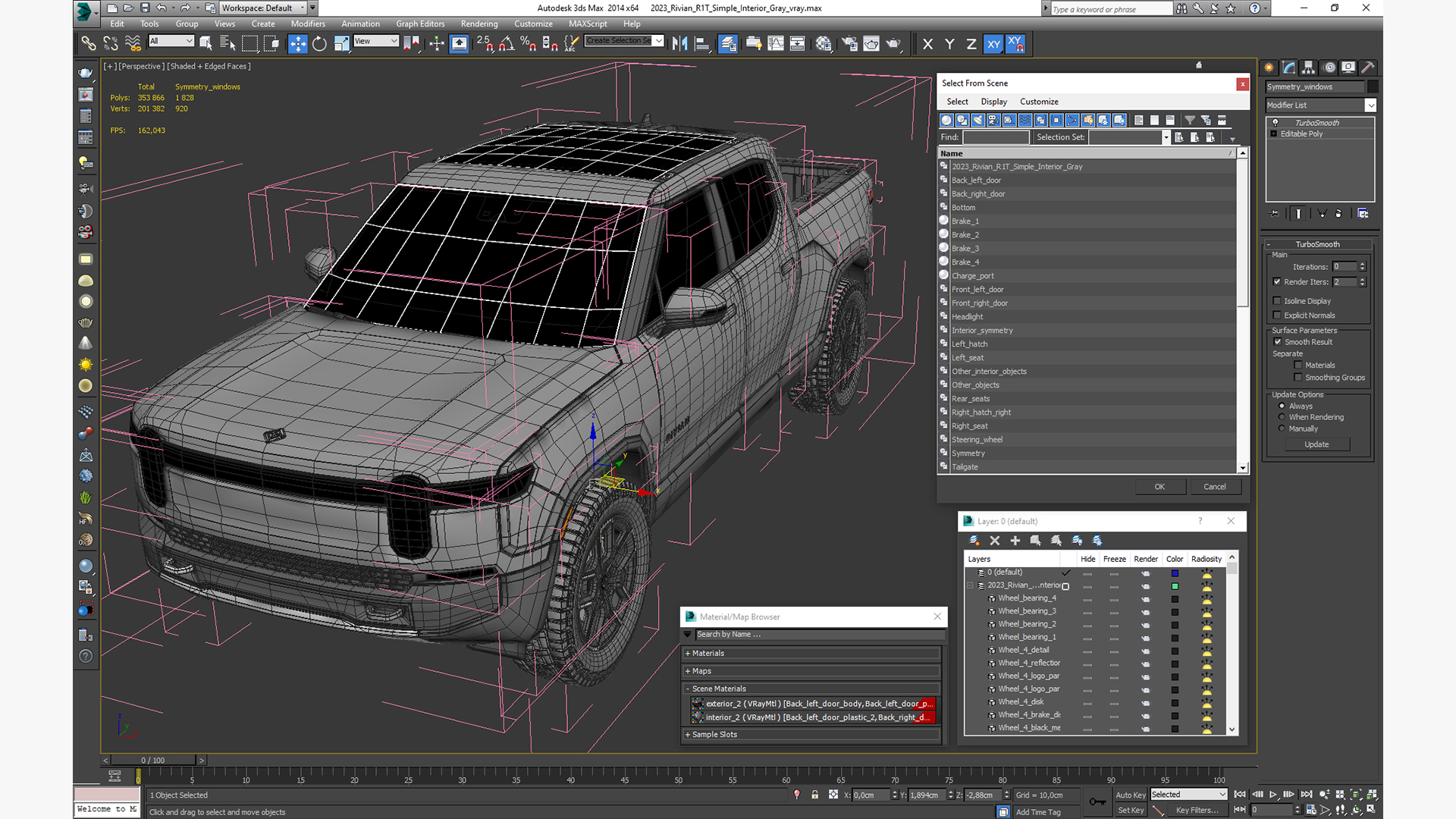Open the Customize menu in Select From Scene

point(1039,102)
